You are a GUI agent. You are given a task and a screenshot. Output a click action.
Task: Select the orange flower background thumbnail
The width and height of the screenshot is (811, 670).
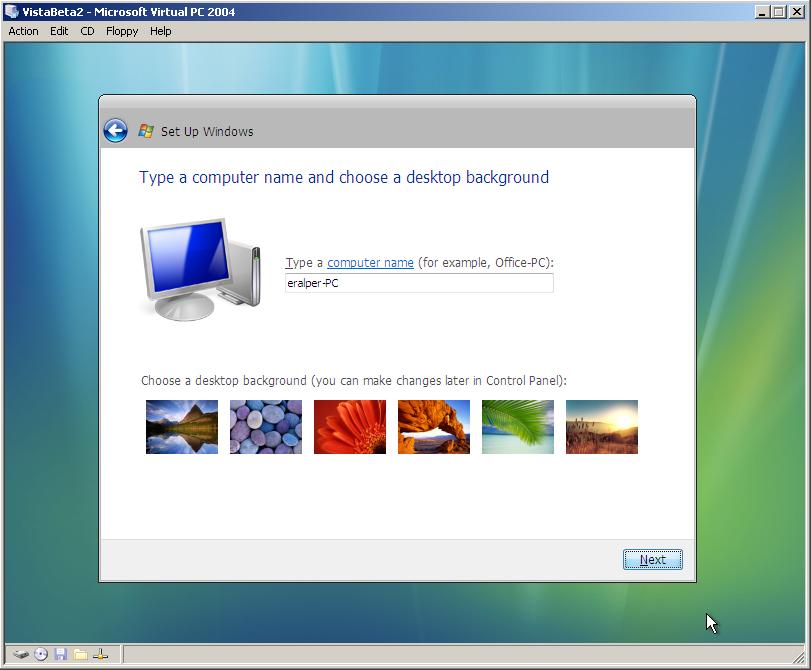tap(349, 426)
